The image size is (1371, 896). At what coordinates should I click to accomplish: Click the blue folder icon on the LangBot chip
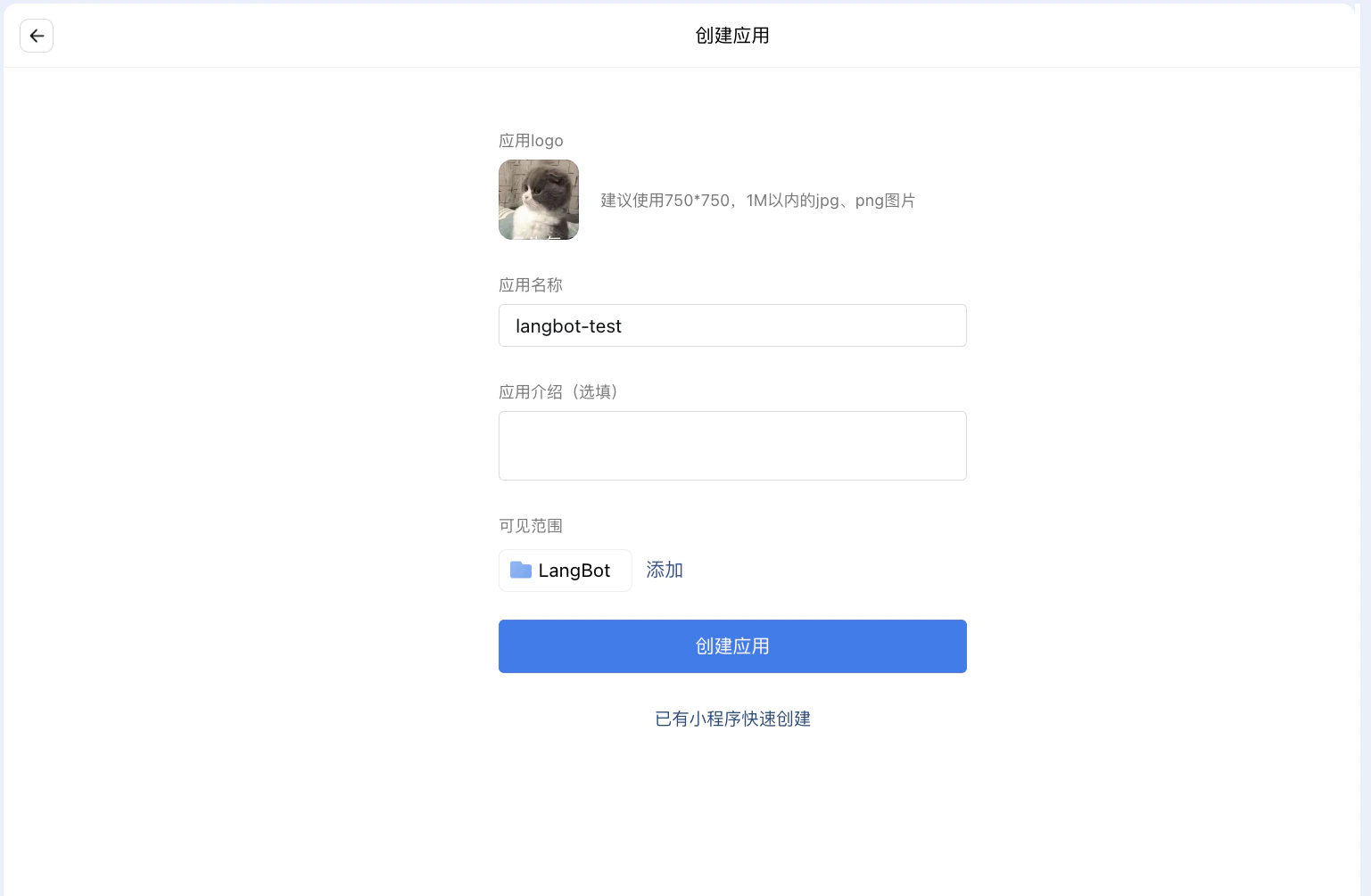pos(520,570)
